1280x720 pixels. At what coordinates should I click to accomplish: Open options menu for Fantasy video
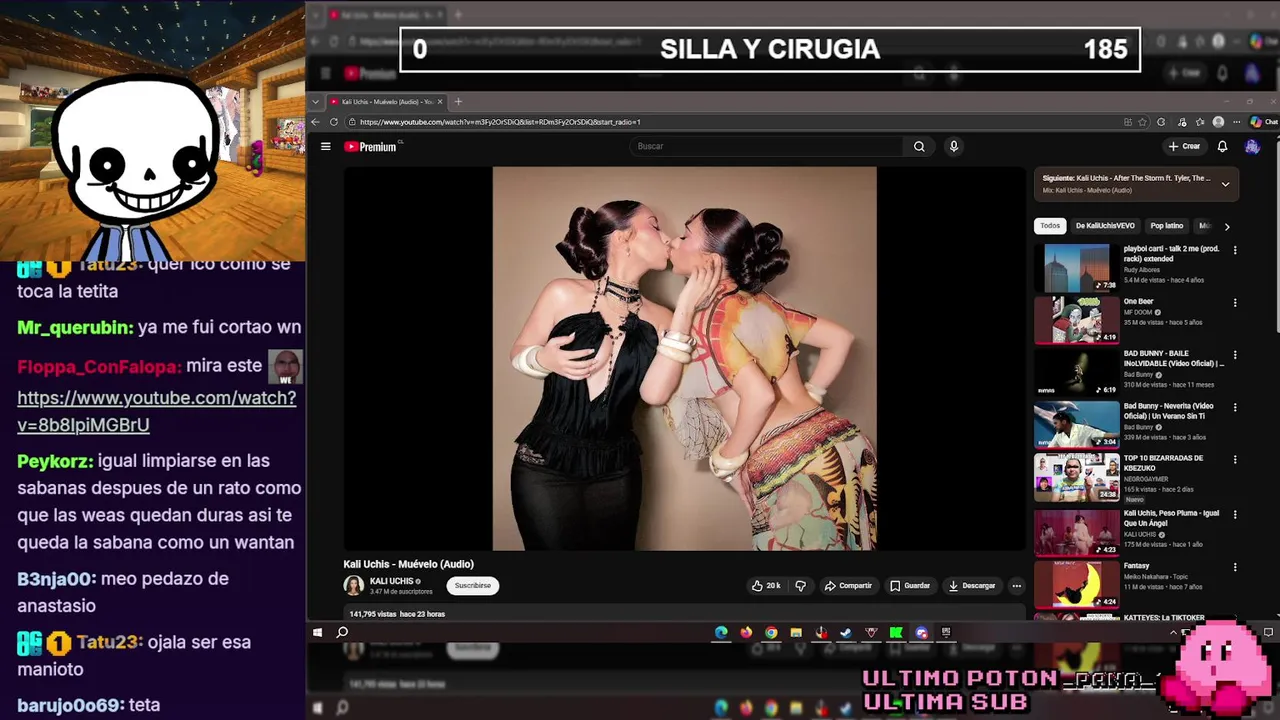coord(1235,567)
